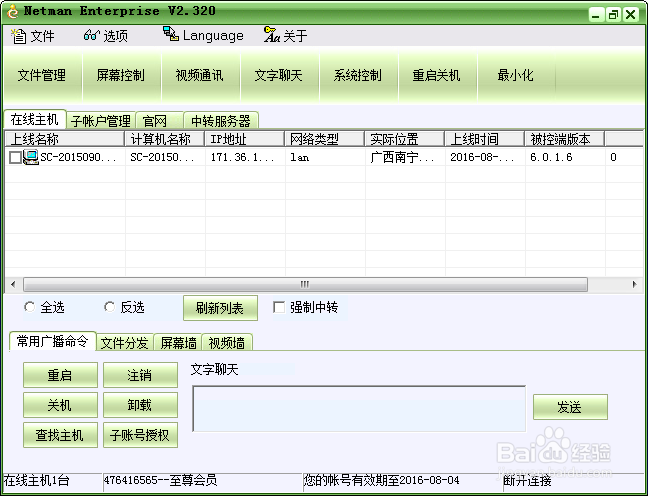Sort by 网络类型 column header

tap(325, 139)
